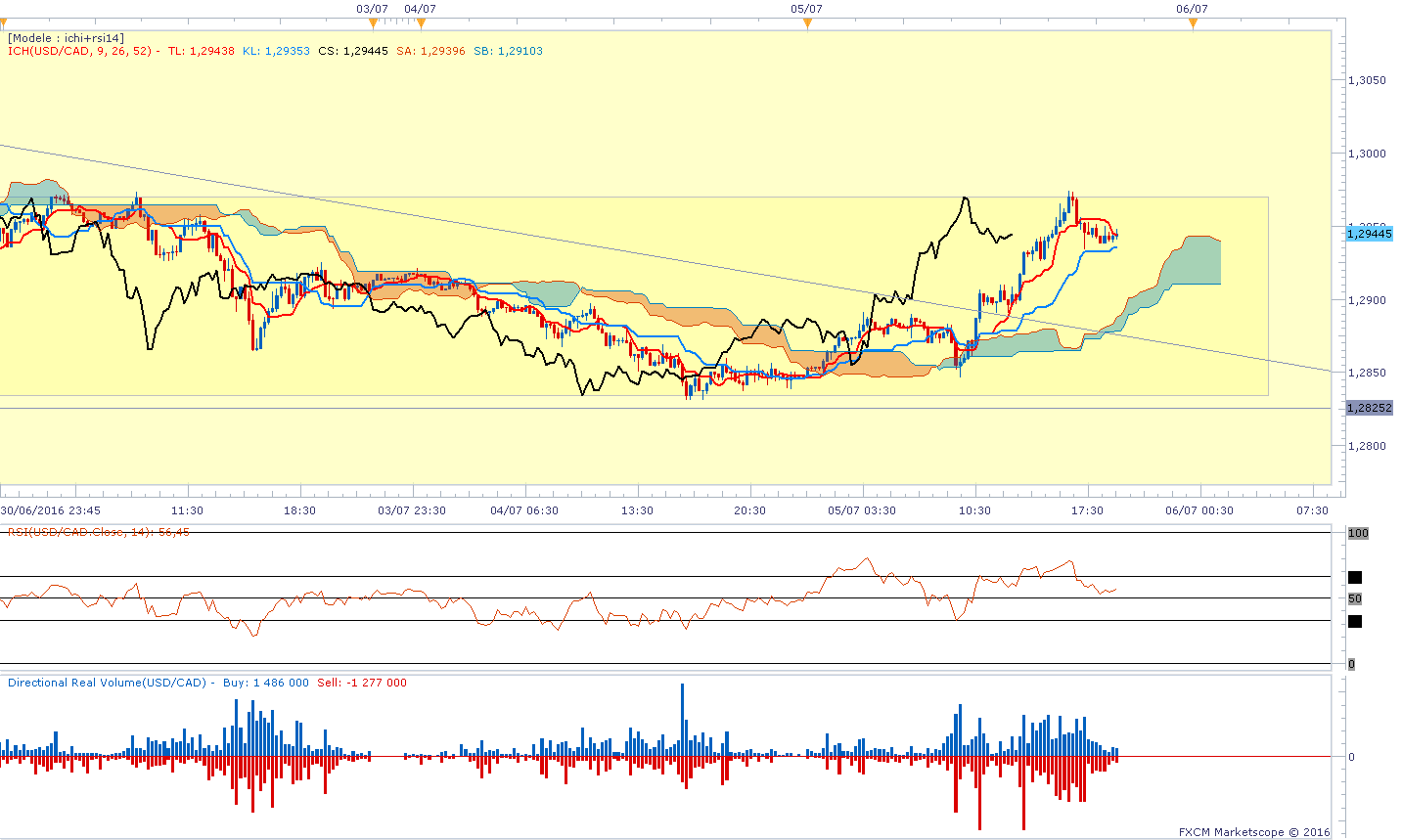Click the 05/07 03:30 time label

click(862, 510)
